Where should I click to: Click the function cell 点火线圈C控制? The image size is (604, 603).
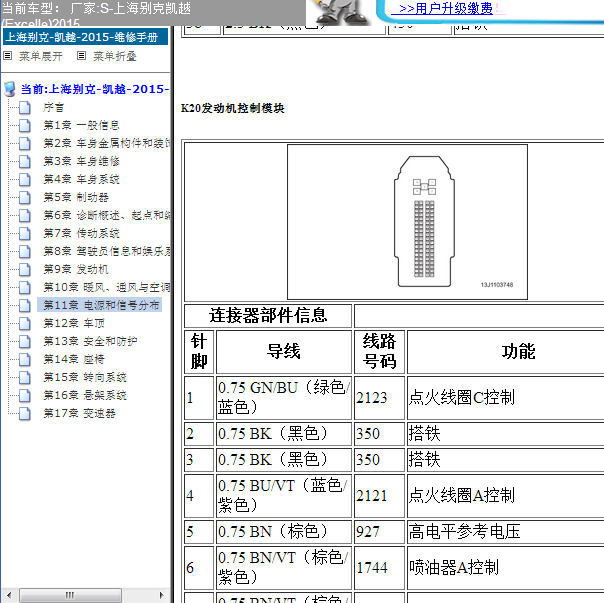pyautogui.click(x=505, y=398)
